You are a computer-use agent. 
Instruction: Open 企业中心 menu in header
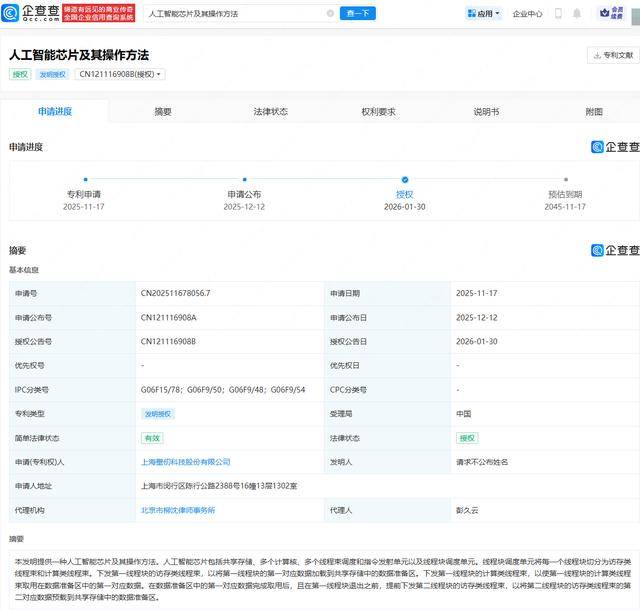(x=527, y=14)
